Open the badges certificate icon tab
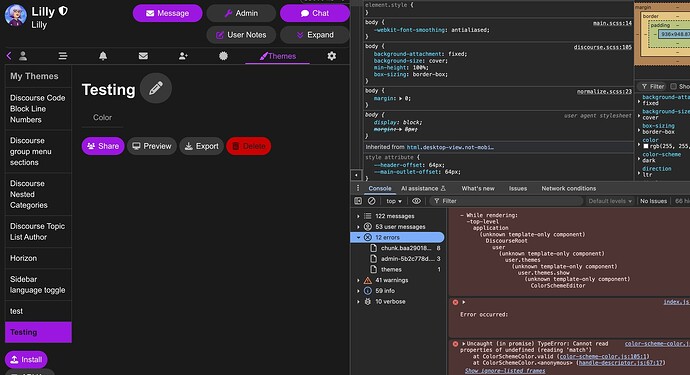 click(x=223, y=56)
